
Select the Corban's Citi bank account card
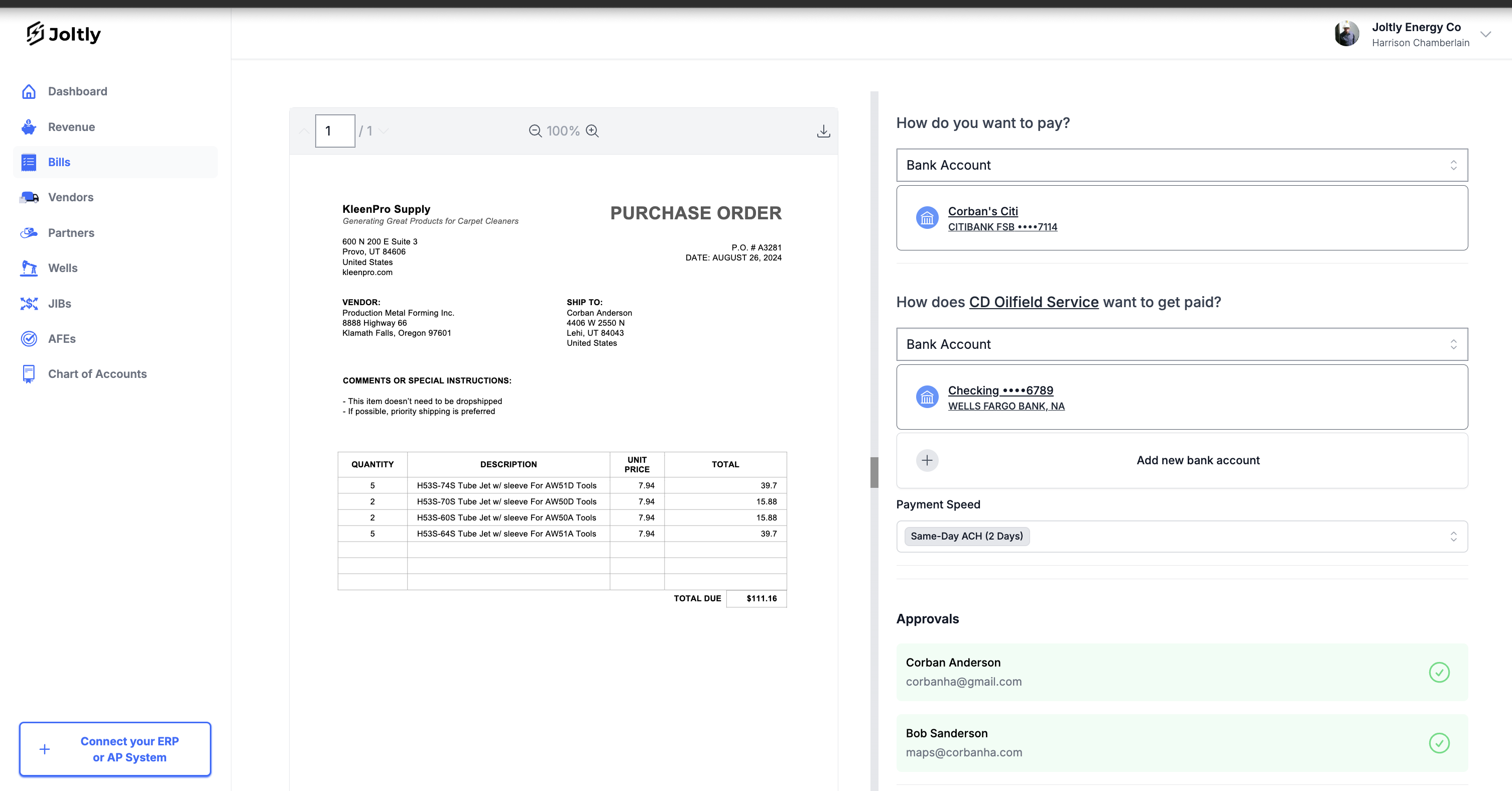coord(1182,218)
